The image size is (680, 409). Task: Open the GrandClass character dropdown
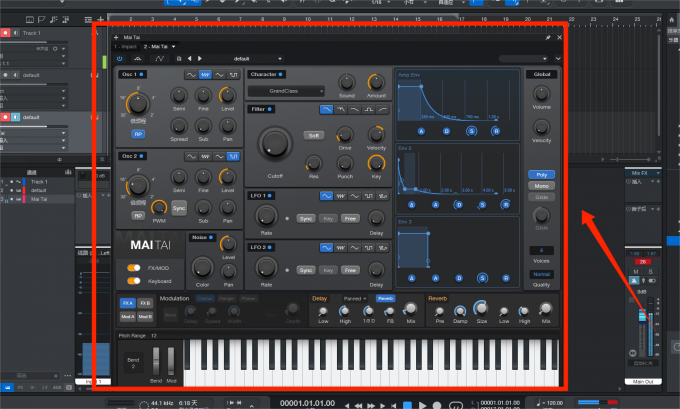pos(286,91)
